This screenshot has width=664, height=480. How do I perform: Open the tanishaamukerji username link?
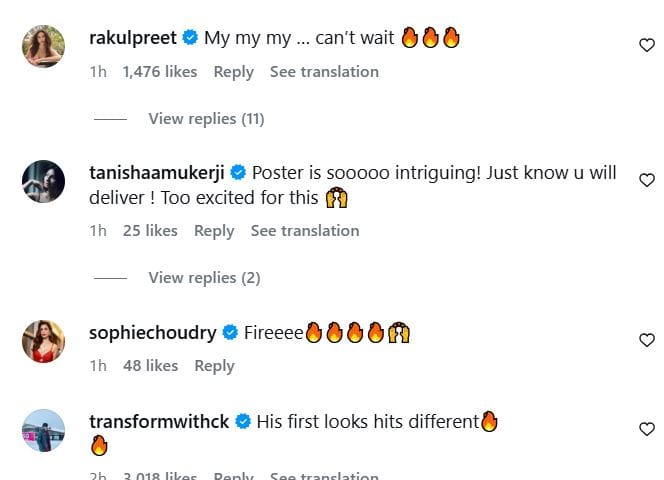(x=158, y=170)
